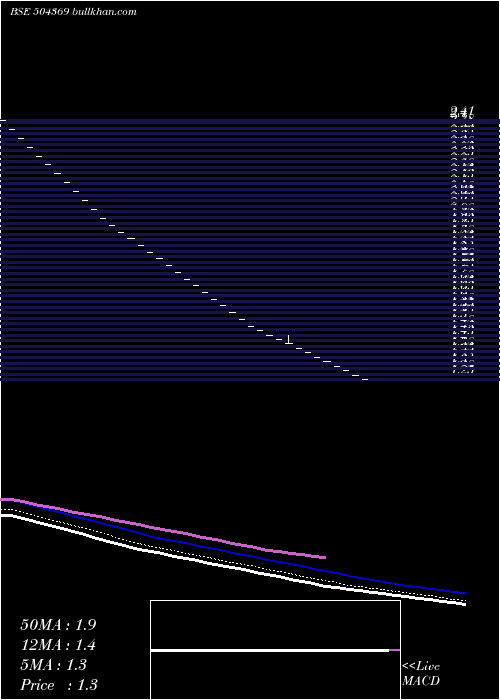Select the "5MA : 1.3" value
The image size is (500, 700).
(54, 665)
